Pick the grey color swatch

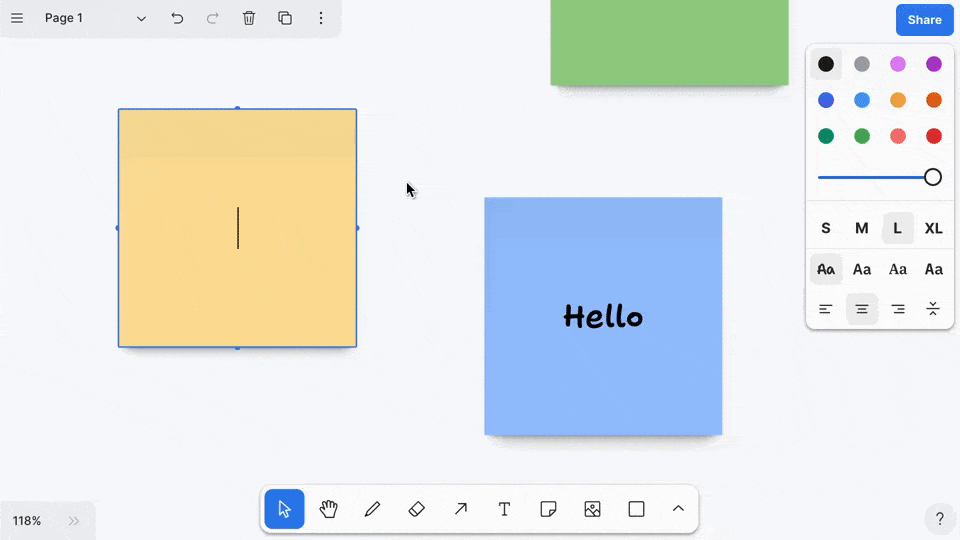point(862,64)
